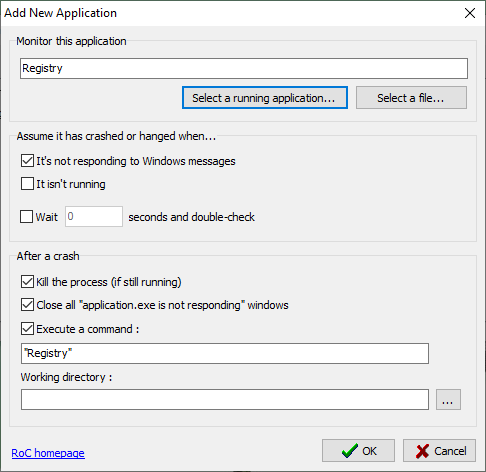Viewport: 486px width, 472px height.
Task: Enable the Wait seconds double-check option
Action: pos(27,217)
